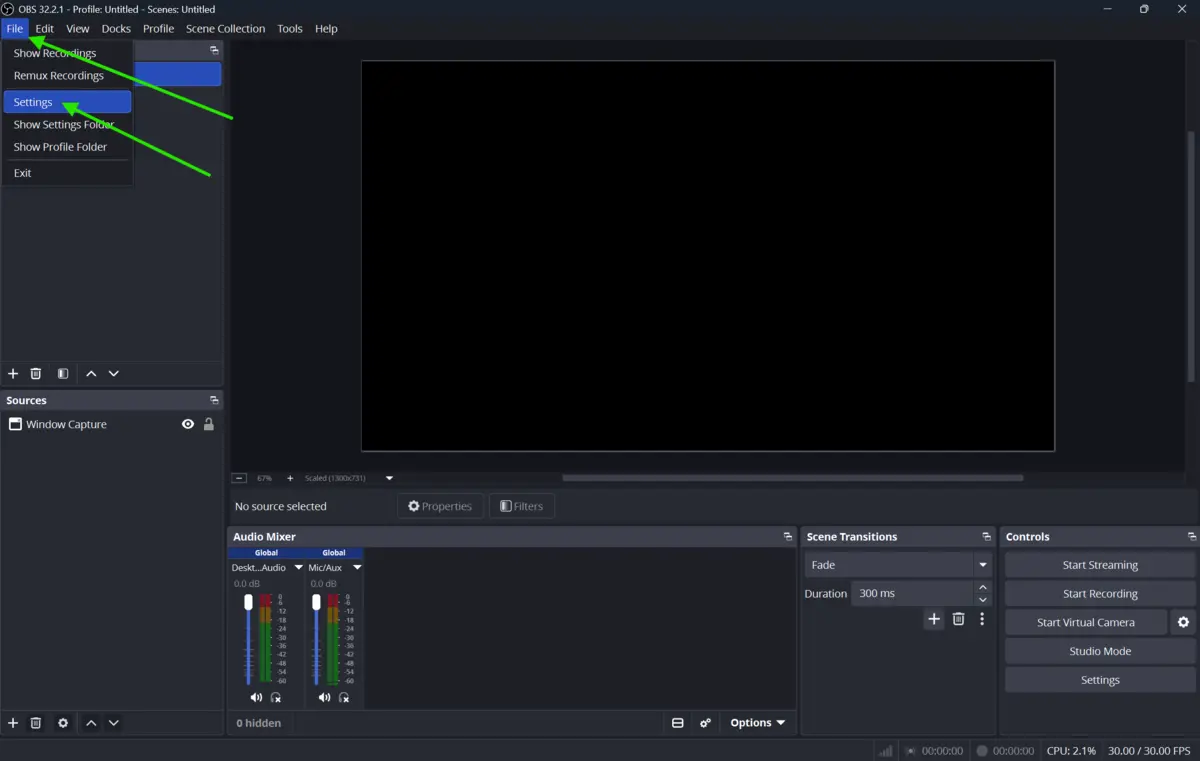Mute the Desktop Audio channel

pyautogui.click(x=256, y=697)
